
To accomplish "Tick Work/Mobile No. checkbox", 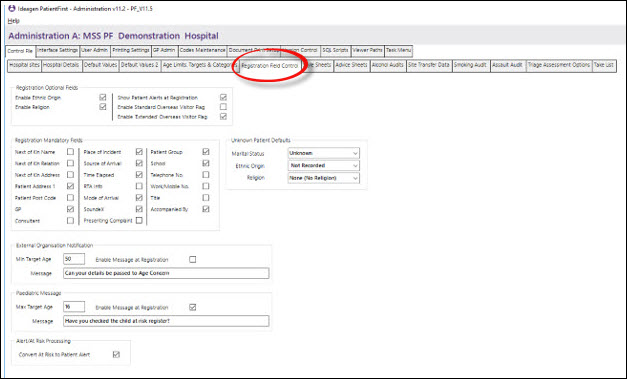I will 206,186.
